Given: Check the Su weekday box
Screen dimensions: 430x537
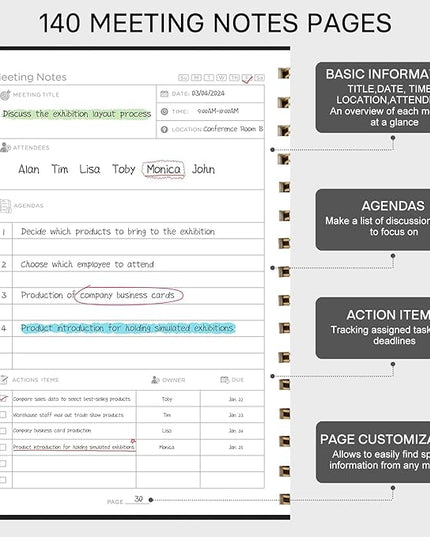Looking at the screenshot, I should (x=184, y=78).
